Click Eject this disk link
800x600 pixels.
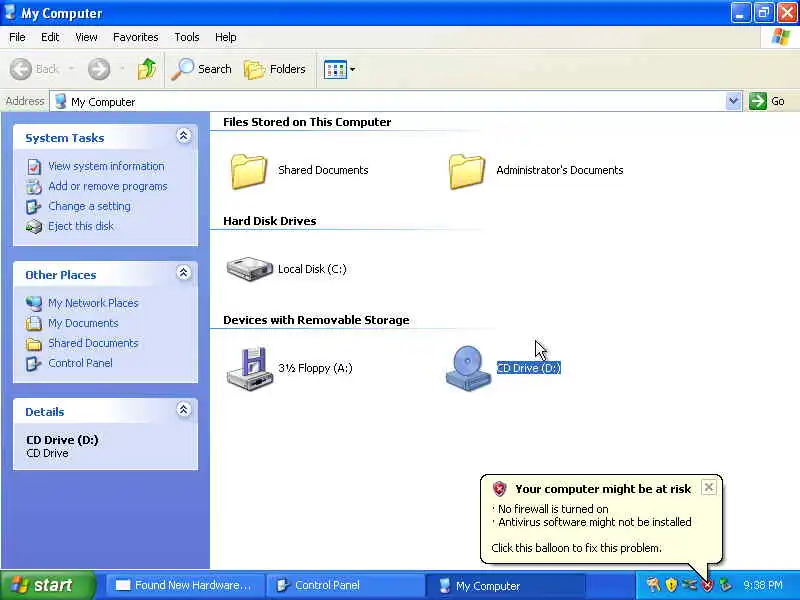coord(81,226)
